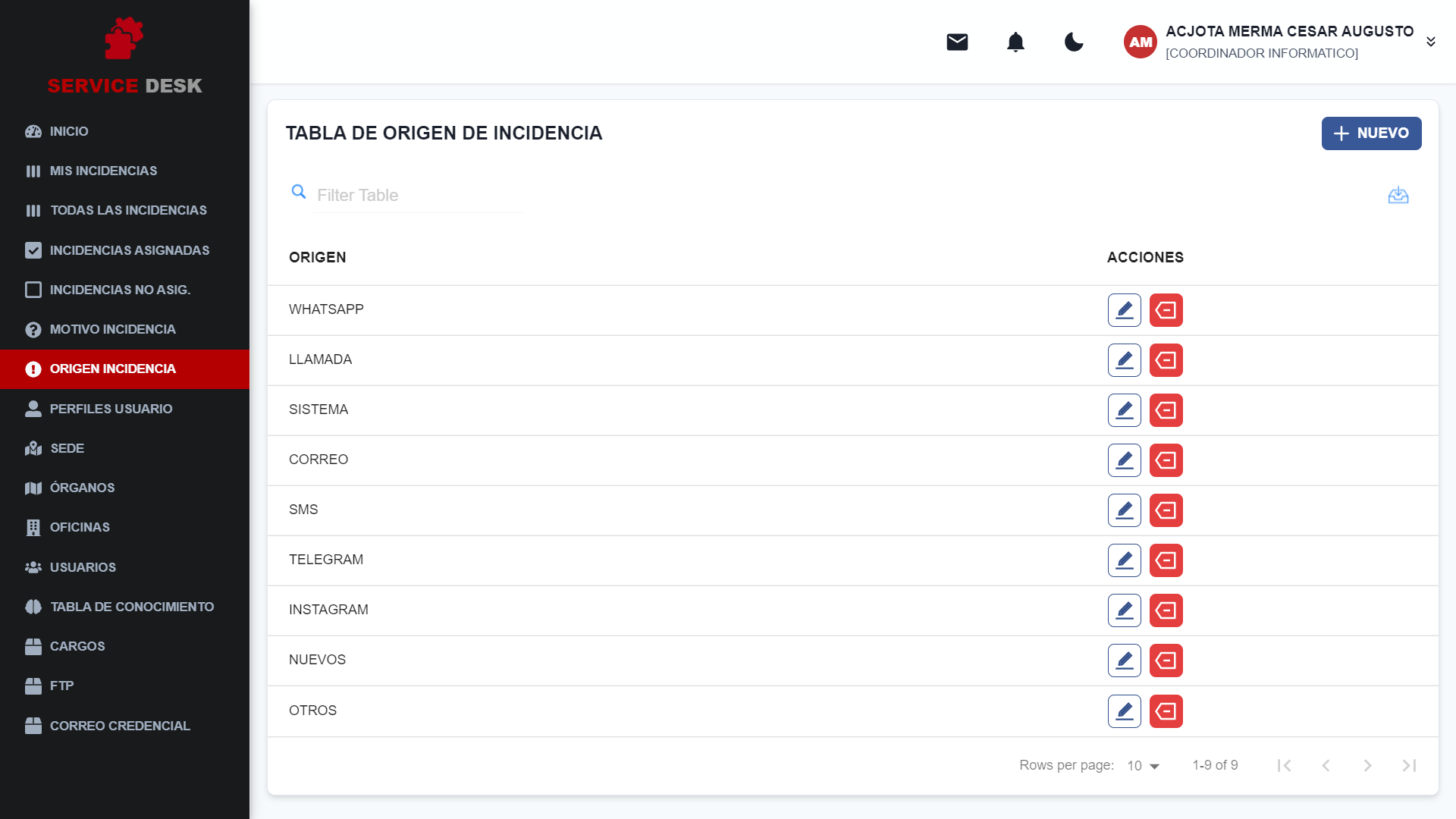This screenshot has width=1456, height=819.
Task: Advance to the next page of results
Action: [1368, 766]
